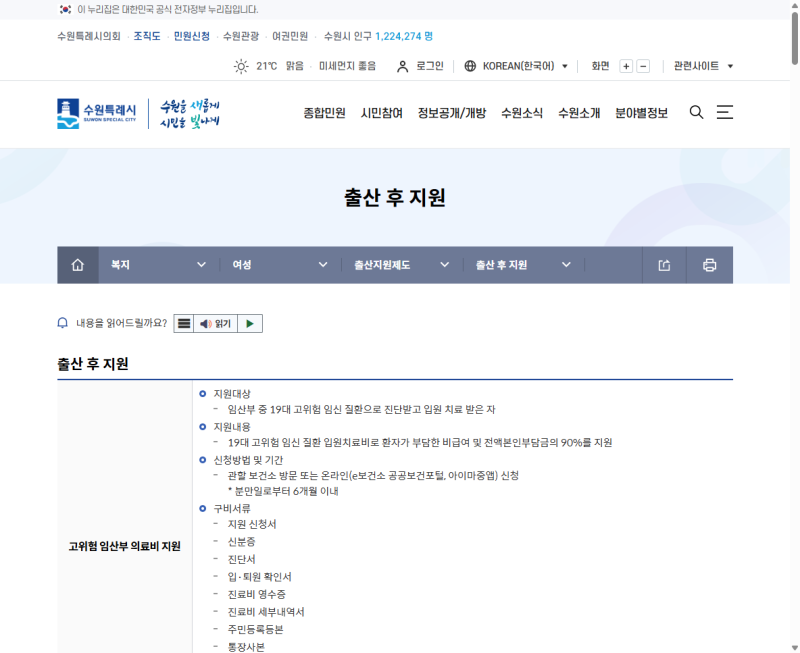Viewport: 800px width, 653px height.
Task: Increase screen size with plus button
Action: pos(626,66)
